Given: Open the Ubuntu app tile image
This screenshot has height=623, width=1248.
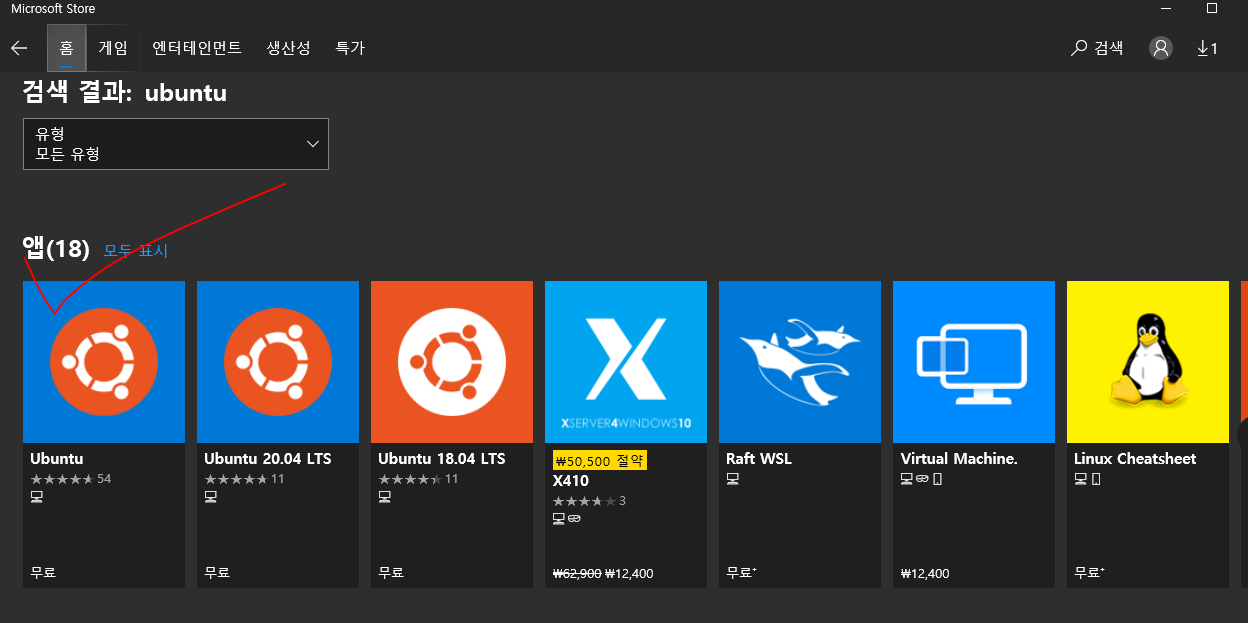Looking at the screenshot, I should click(104, 362).
